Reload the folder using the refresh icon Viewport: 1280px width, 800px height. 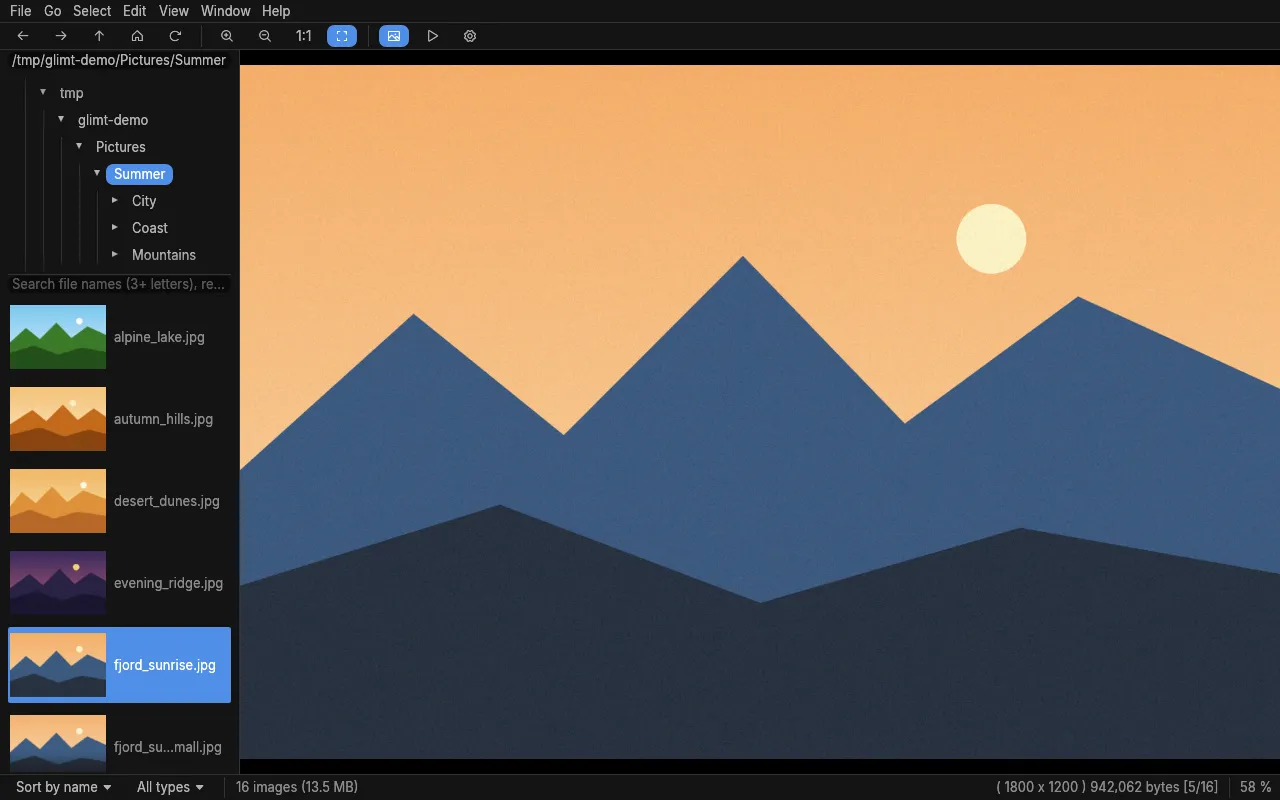pos(175,36)
